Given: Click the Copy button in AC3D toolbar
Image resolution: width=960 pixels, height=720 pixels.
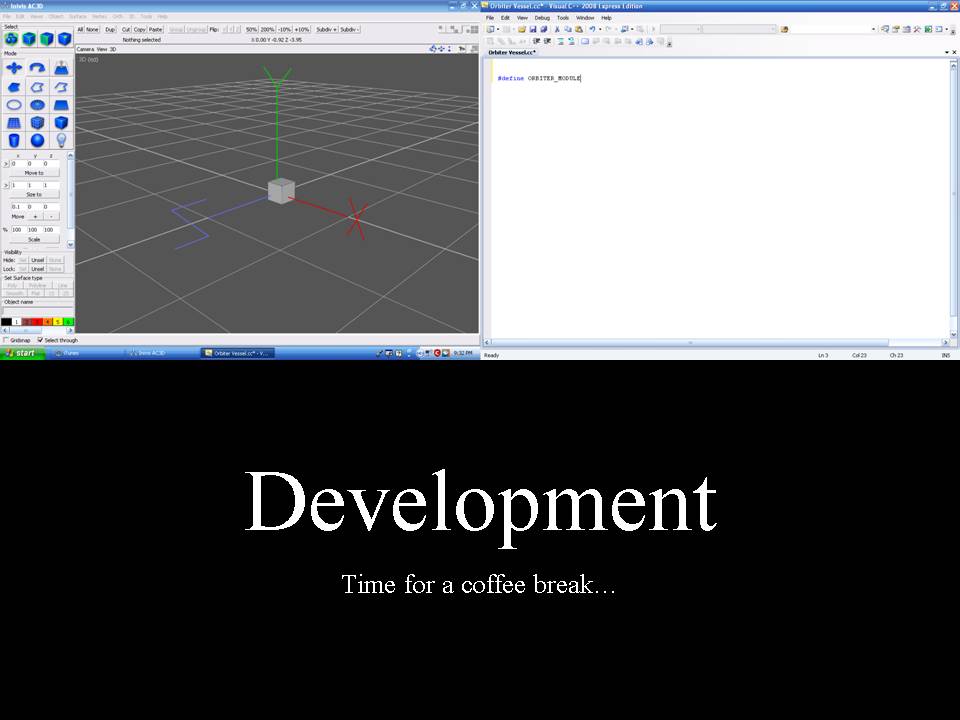Looking at the screenshot, I should 140,29.
